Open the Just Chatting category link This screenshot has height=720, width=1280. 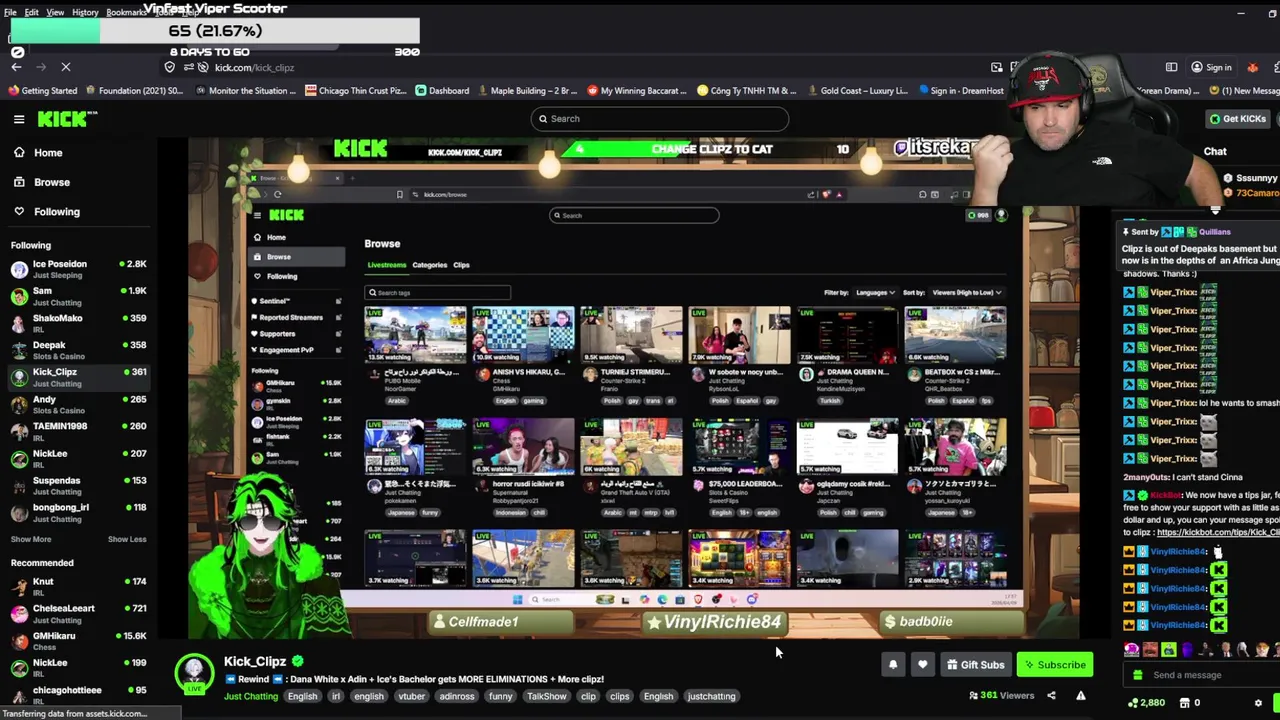coord(251,697)
